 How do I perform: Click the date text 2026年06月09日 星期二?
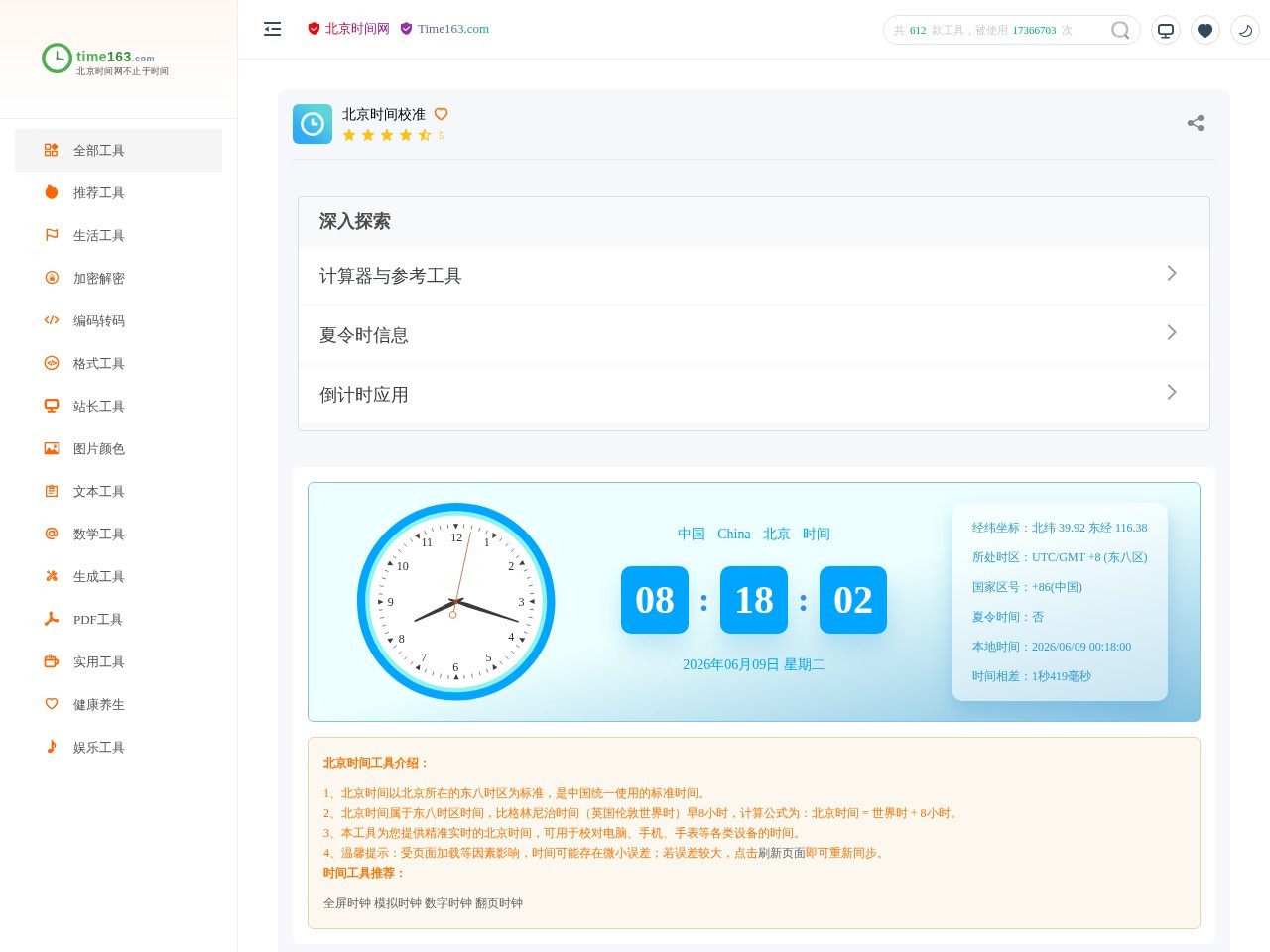754,664
